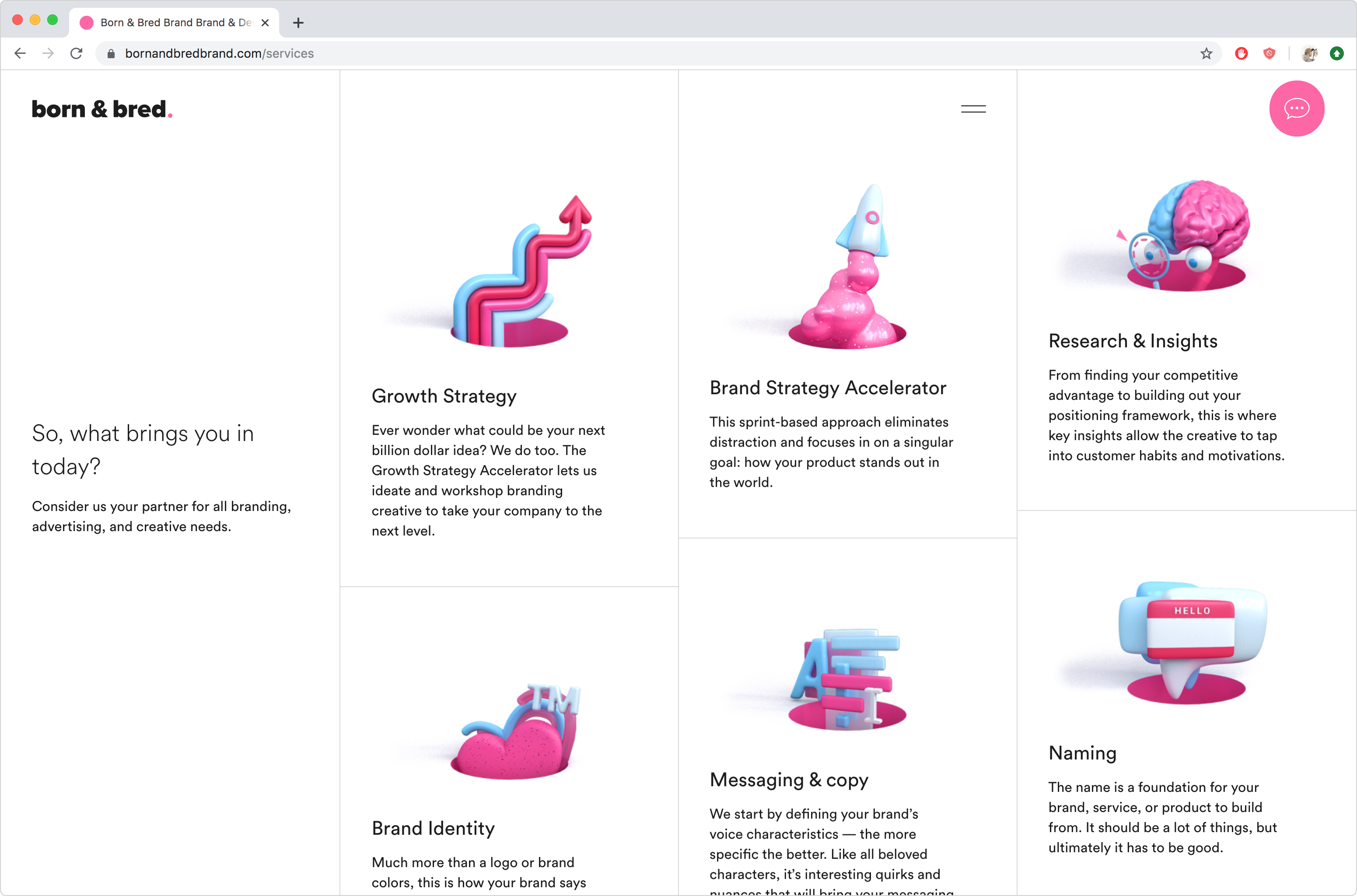Open the user profile avatar
1357x896 pixels.
point(1309,54)
